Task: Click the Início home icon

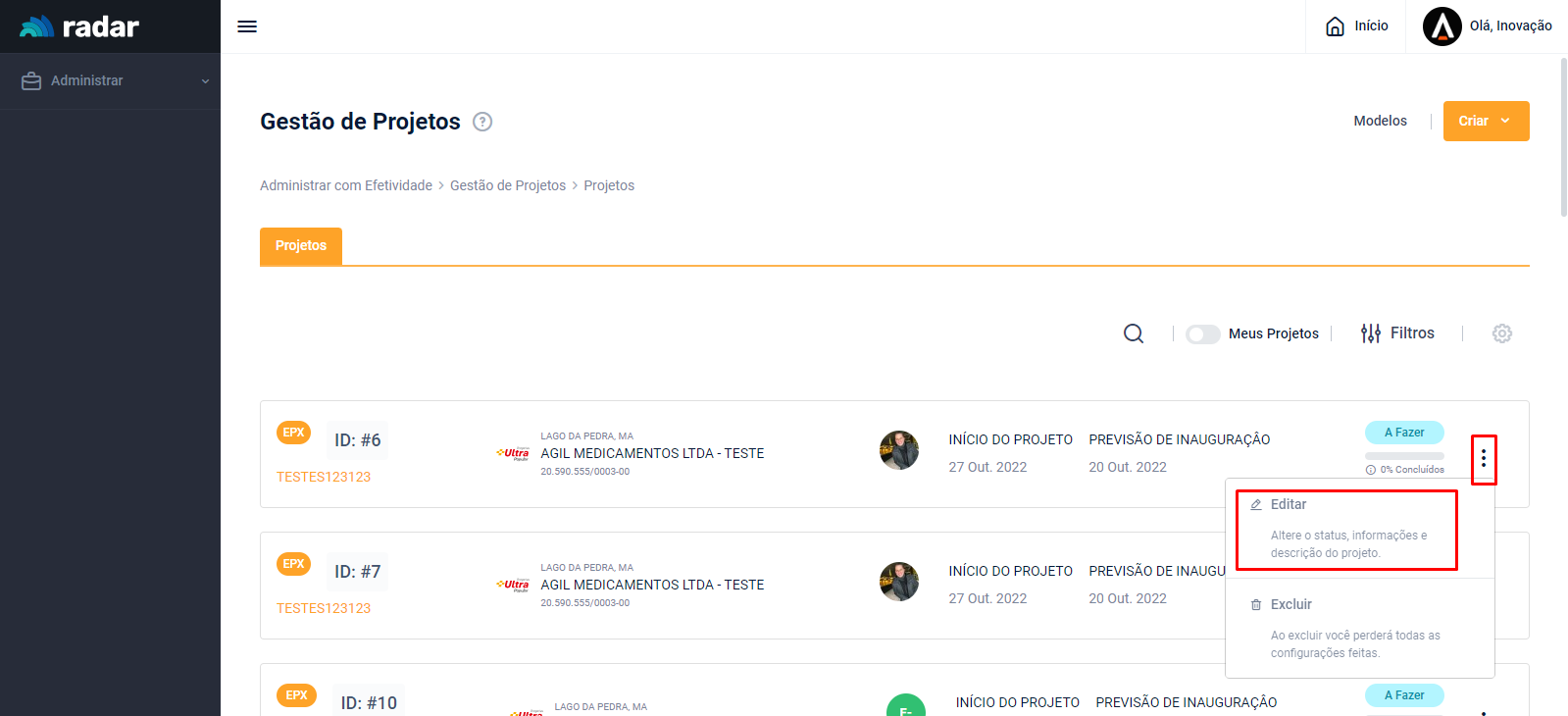Action: click(x=1336, y=26)
